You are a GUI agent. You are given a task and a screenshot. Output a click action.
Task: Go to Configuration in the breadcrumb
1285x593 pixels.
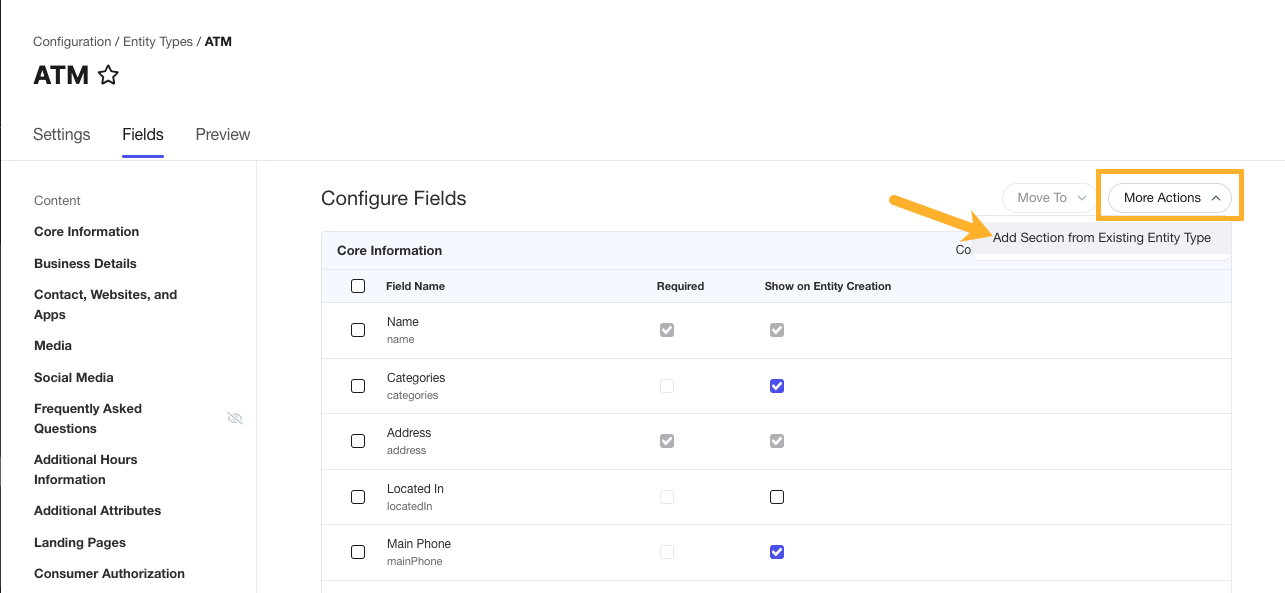(x=72, y=42)
